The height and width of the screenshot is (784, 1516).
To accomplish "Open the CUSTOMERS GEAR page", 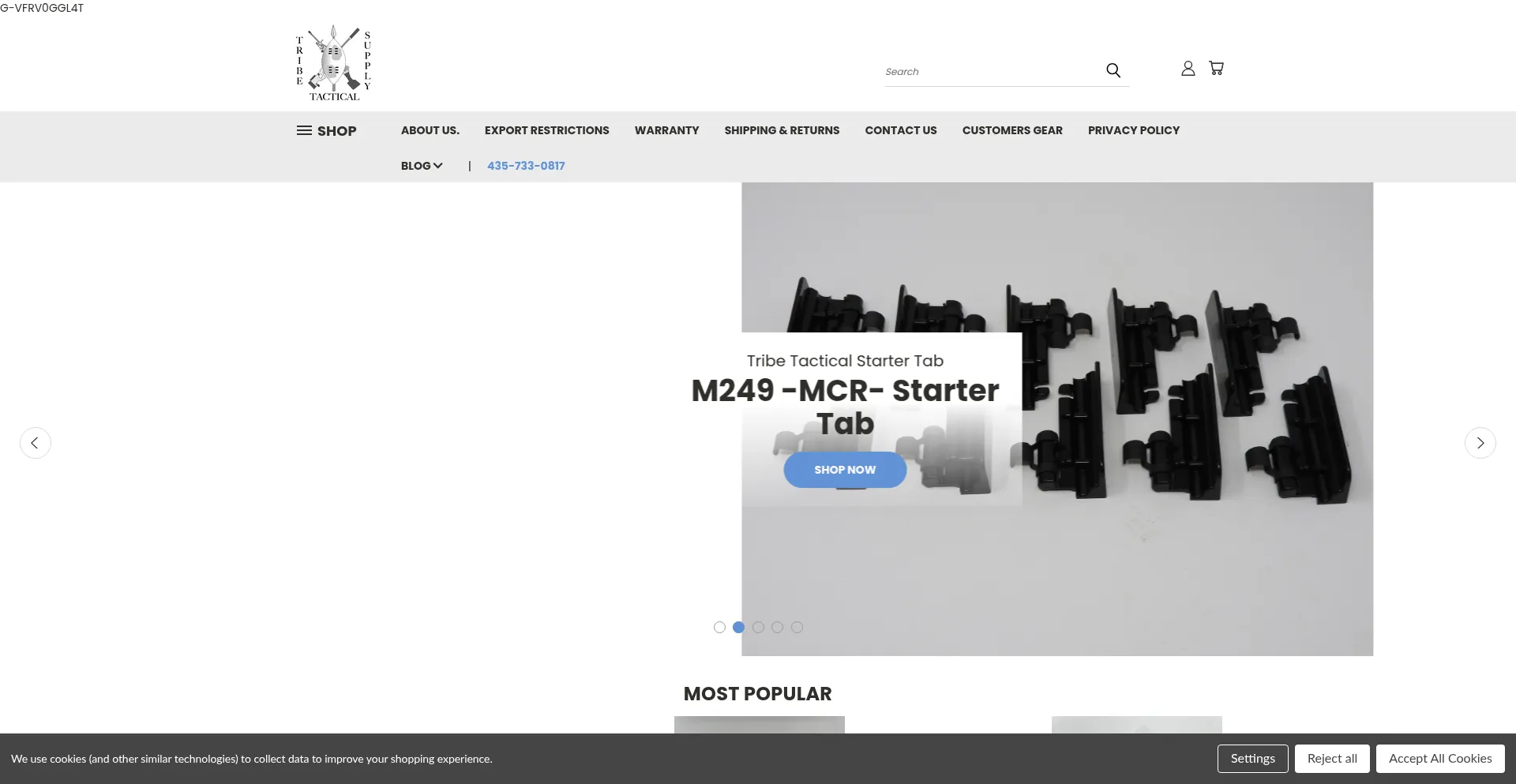I will (1012, 130).
